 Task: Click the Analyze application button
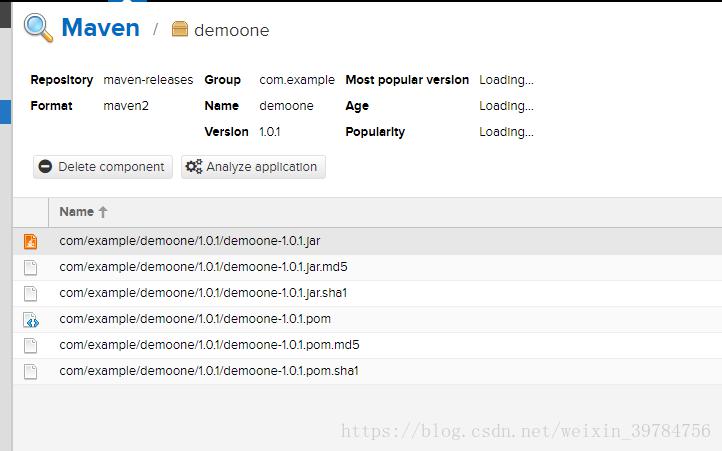pos(253,167)
